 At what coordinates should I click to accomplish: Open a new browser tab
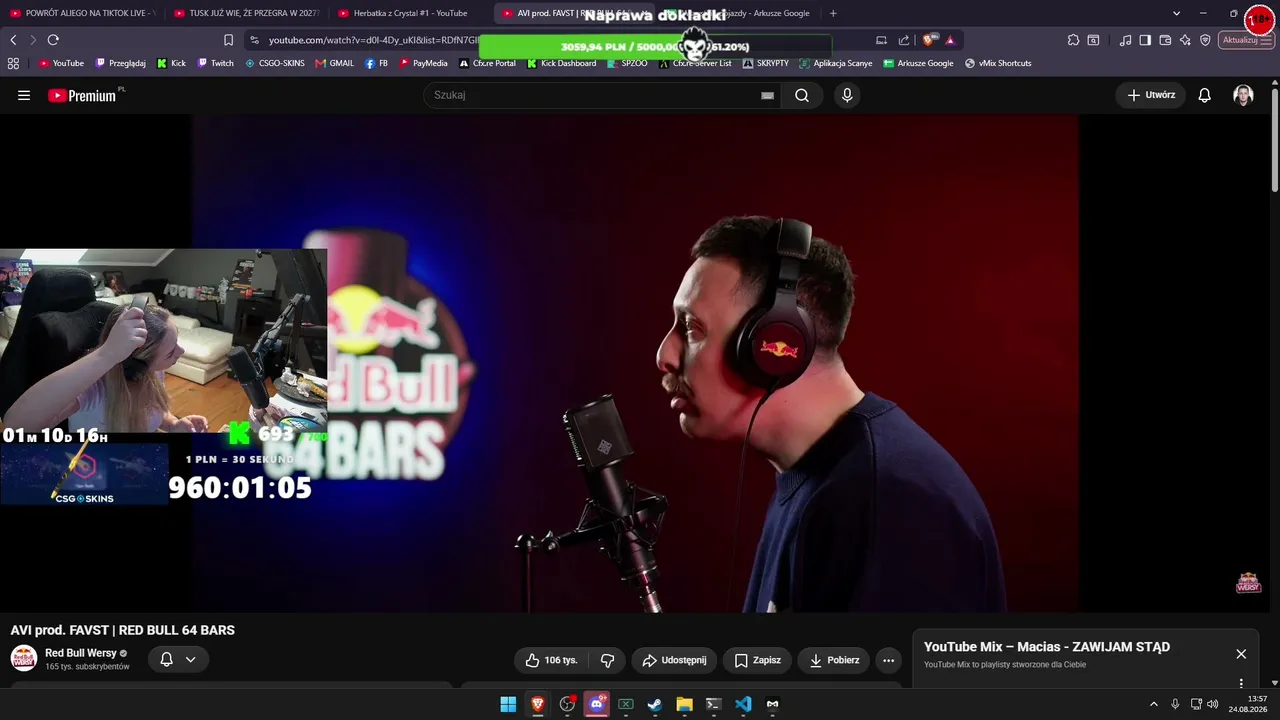833,13
